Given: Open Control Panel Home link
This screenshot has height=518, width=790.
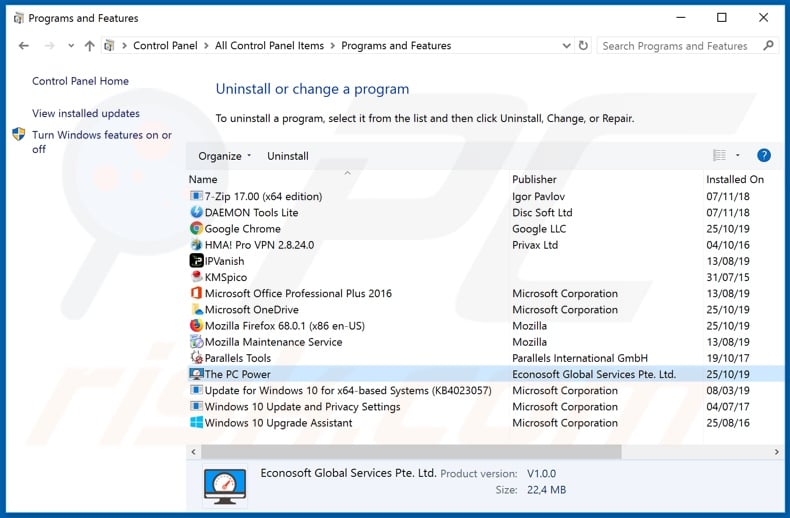Looking at the screenshot, I should [80, 81].
